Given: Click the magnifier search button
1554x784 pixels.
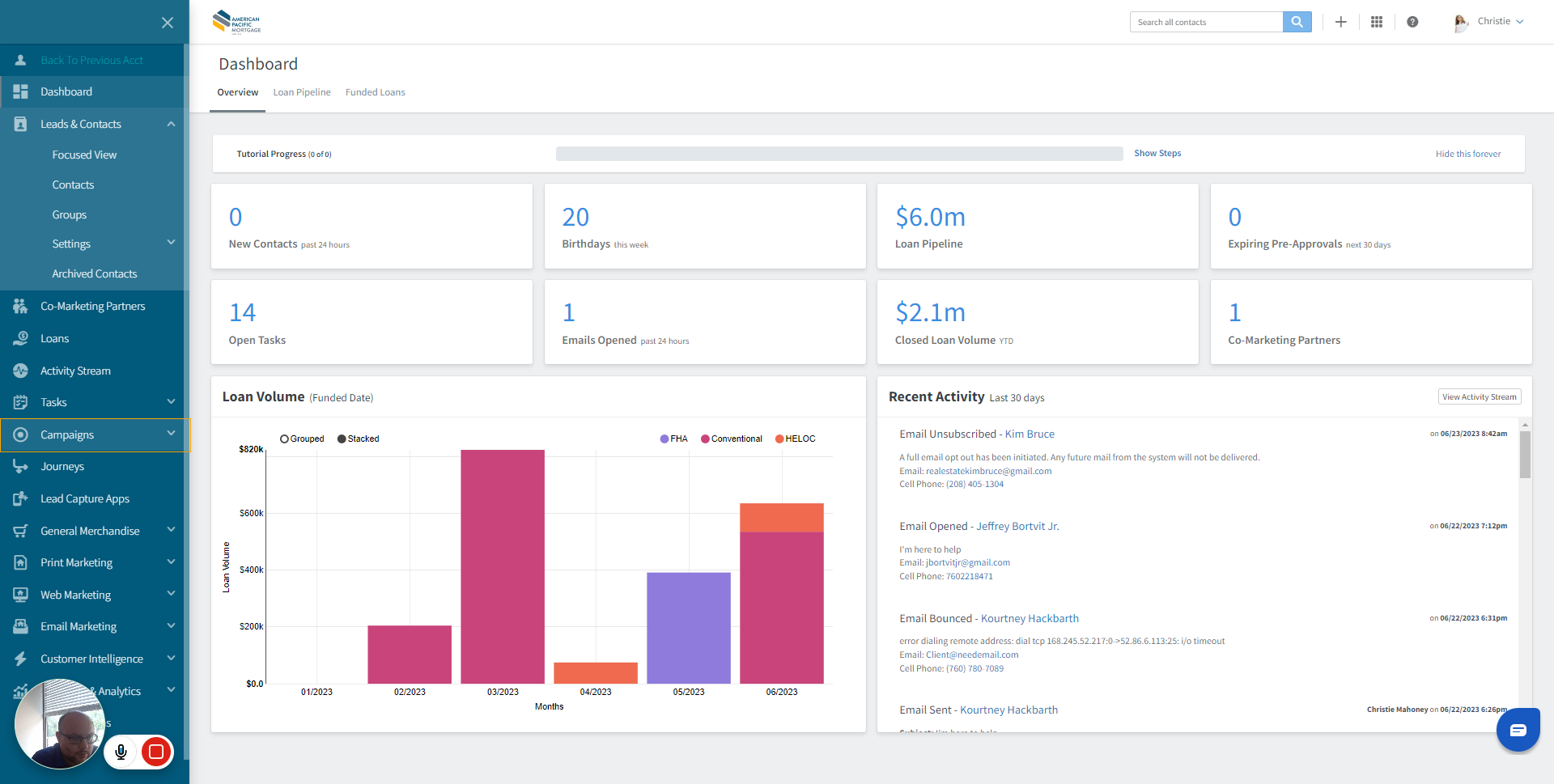Looking at the screenshot, I should pyautogui.click(x=1297, y=22).
